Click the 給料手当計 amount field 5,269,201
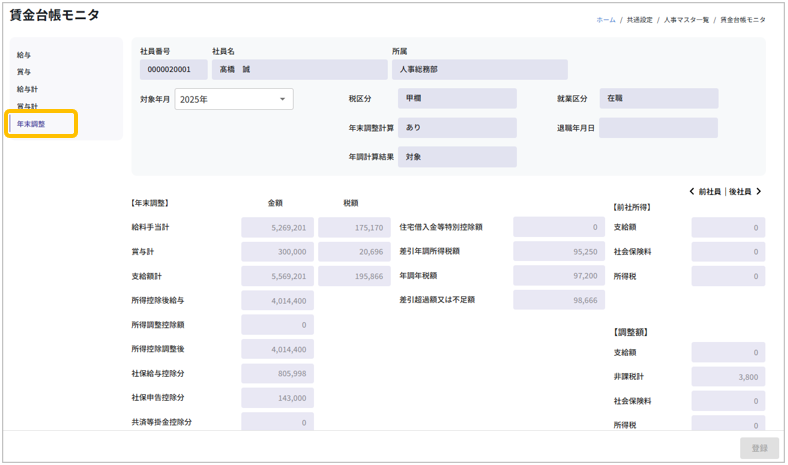 point(277,227)
